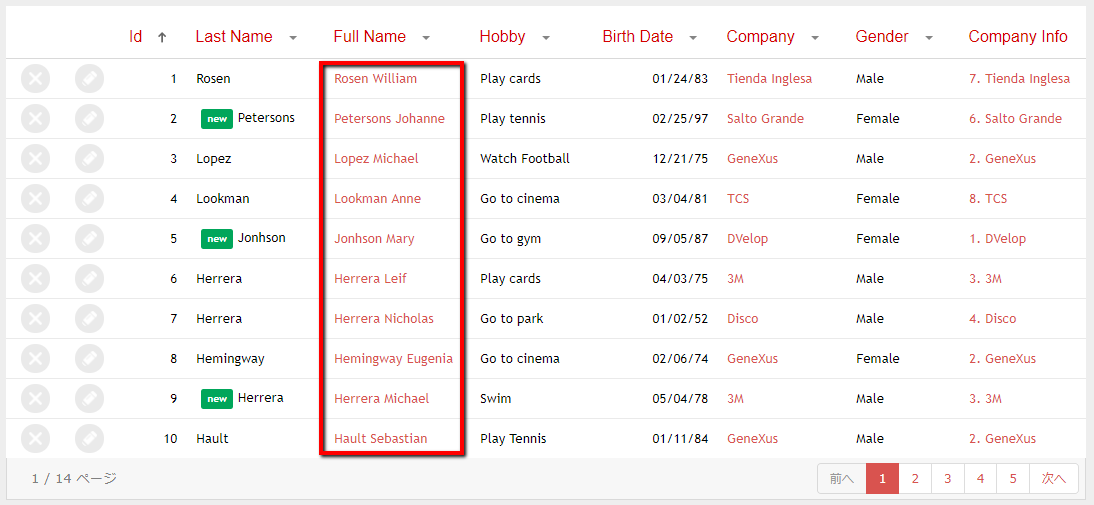This screenshot has width=1094, height=505.
Task: Delete the Lookman row using X icon
Action: [x=35, y=199]
